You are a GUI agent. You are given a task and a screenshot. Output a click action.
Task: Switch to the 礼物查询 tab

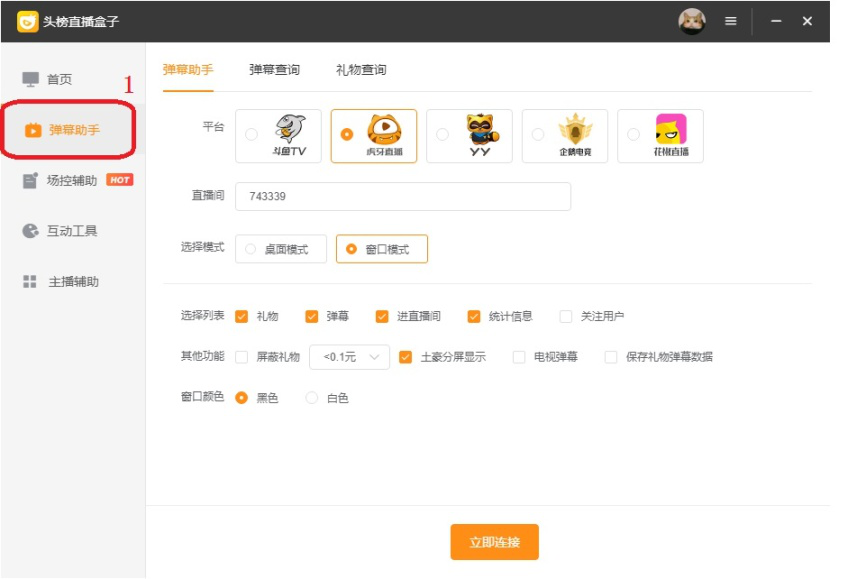[x=361, y=70]
